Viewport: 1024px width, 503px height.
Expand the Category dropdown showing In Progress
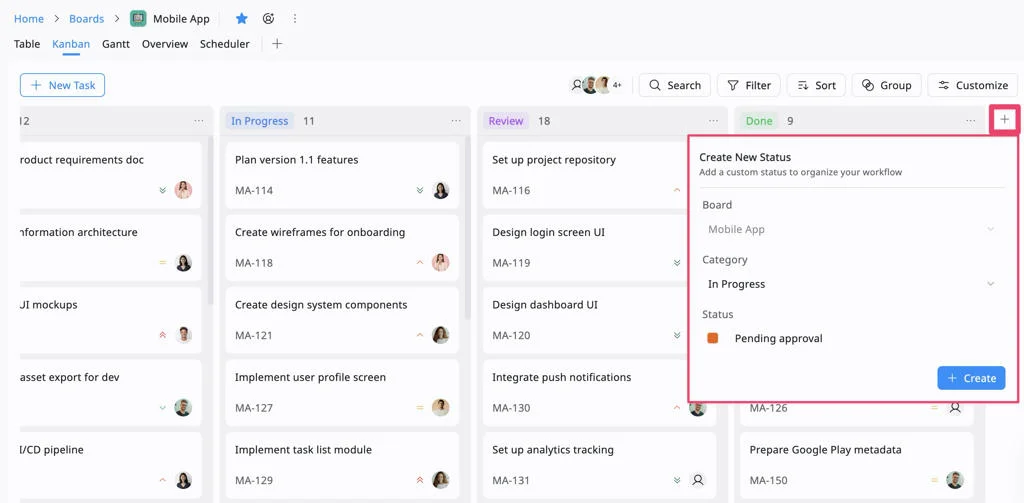click(851, 284)
